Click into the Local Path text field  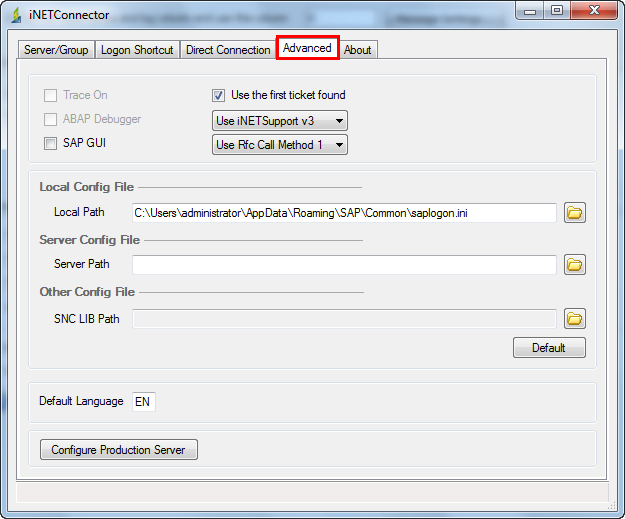(x=343, y=212)
